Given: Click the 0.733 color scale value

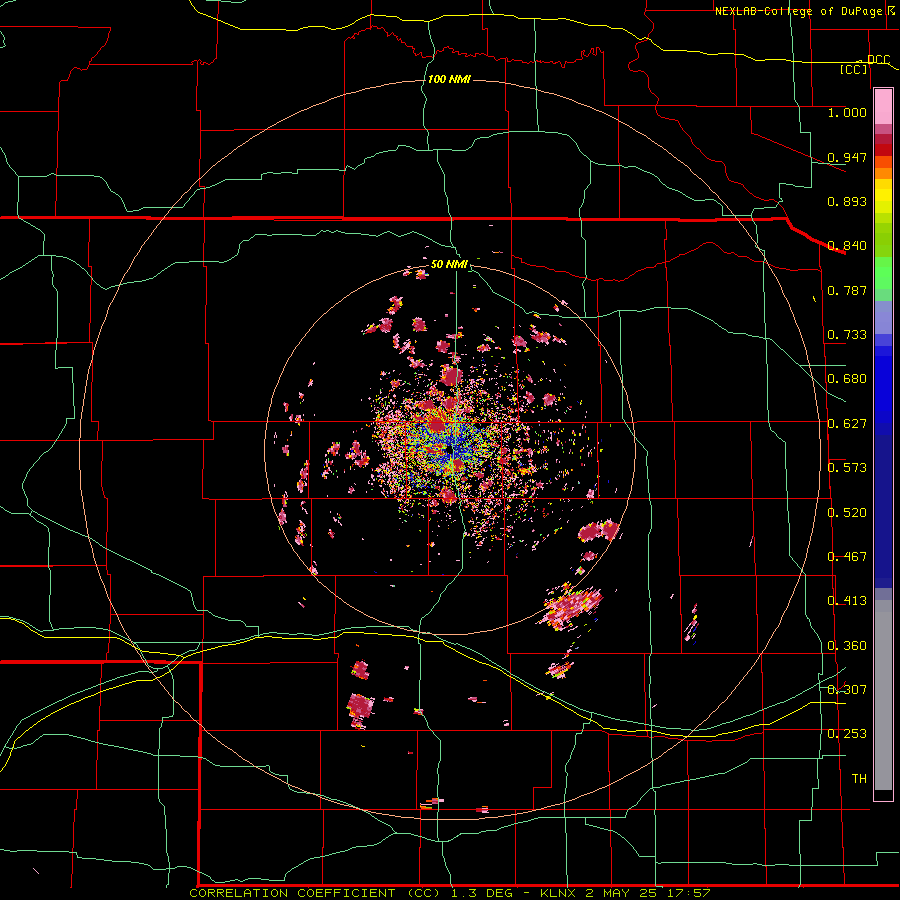Looking at the screenshot, I should [x=847, y=335].
